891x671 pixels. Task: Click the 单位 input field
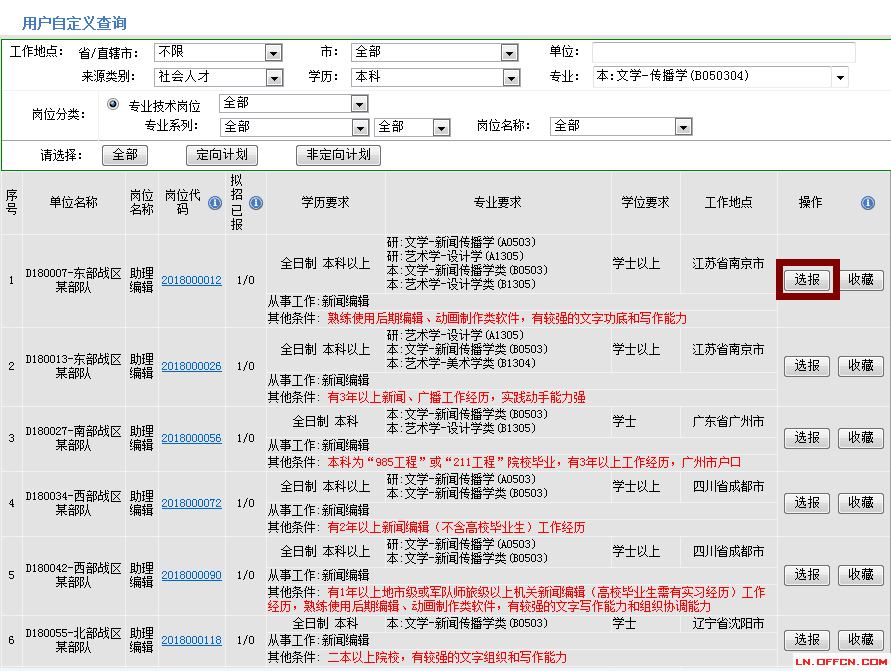pyautogui.click(x=723, y=52)
